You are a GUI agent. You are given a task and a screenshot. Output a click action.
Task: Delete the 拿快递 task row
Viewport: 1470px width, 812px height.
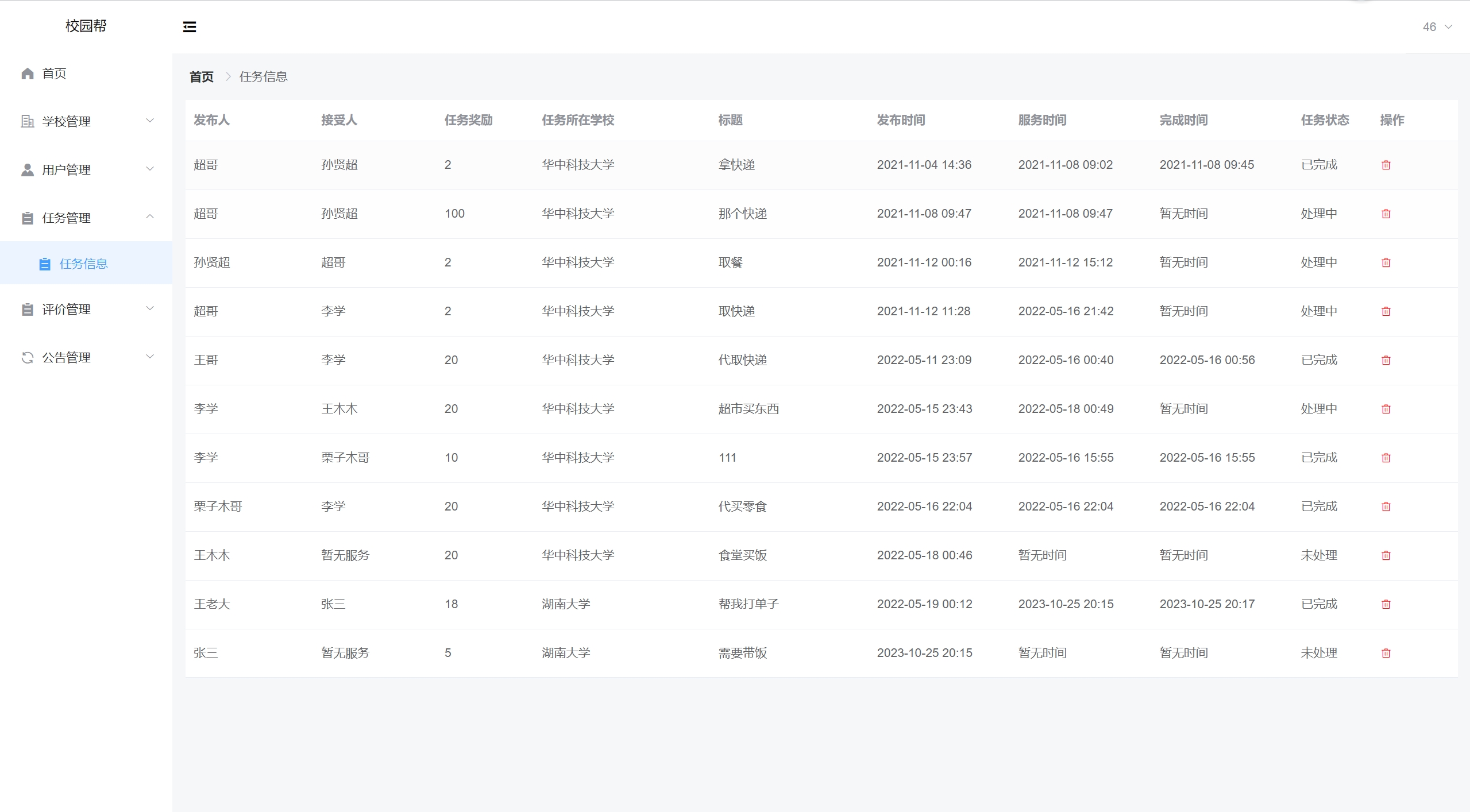(1386, 165)
